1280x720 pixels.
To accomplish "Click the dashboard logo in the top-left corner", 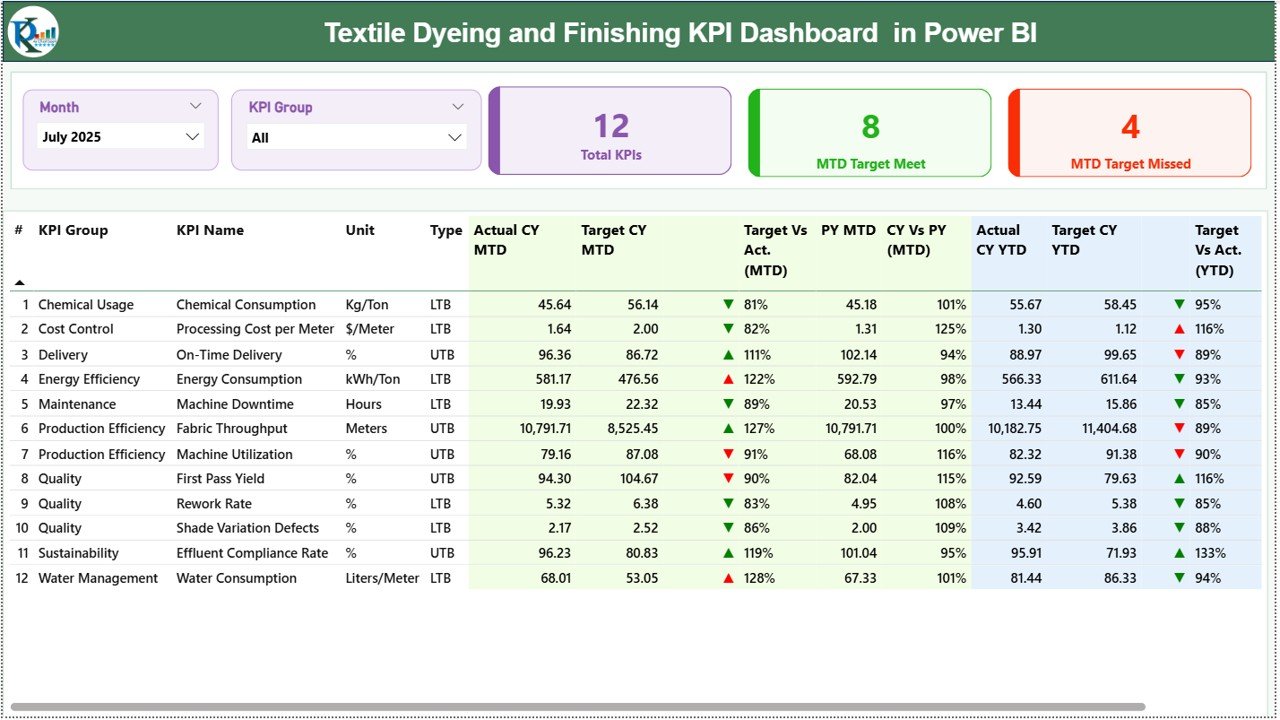I will pos(33,32).
